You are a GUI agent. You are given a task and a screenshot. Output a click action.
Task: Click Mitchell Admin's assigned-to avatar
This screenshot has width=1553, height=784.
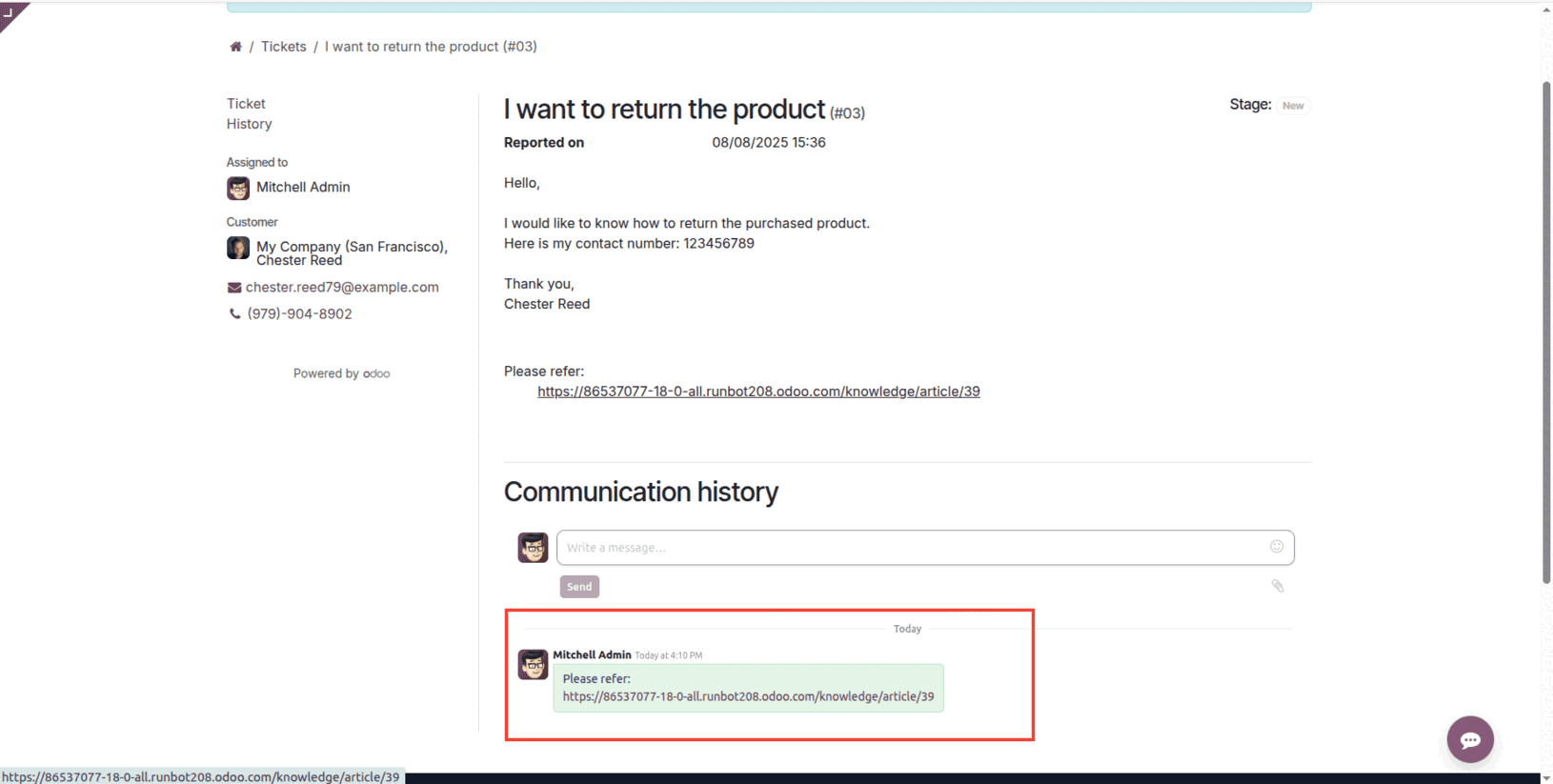238,188
